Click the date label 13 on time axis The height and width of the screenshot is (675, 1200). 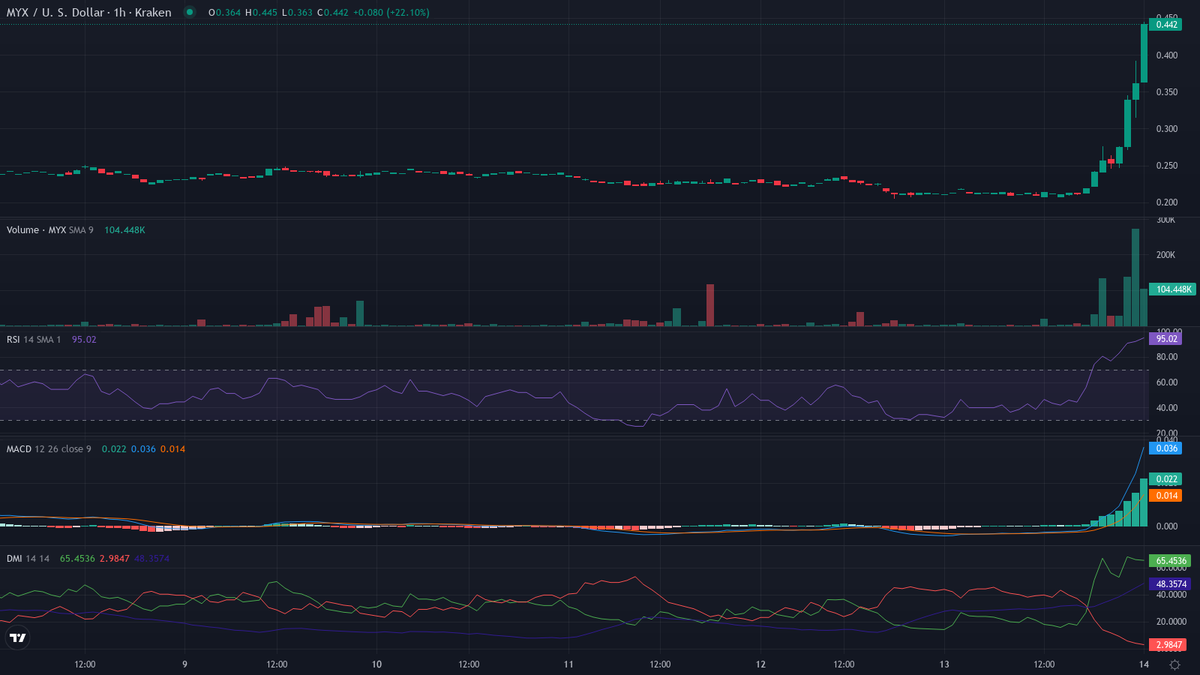click(944, 663)
